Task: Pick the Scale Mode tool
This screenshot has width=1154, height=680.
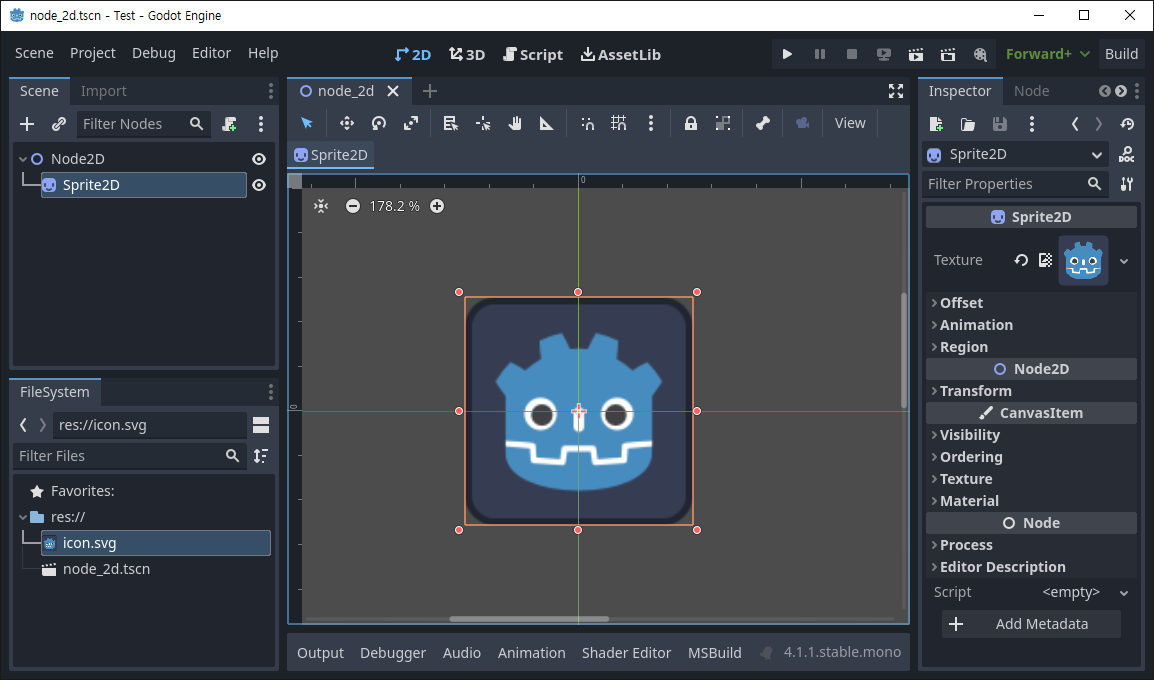Action: (411, 123)
